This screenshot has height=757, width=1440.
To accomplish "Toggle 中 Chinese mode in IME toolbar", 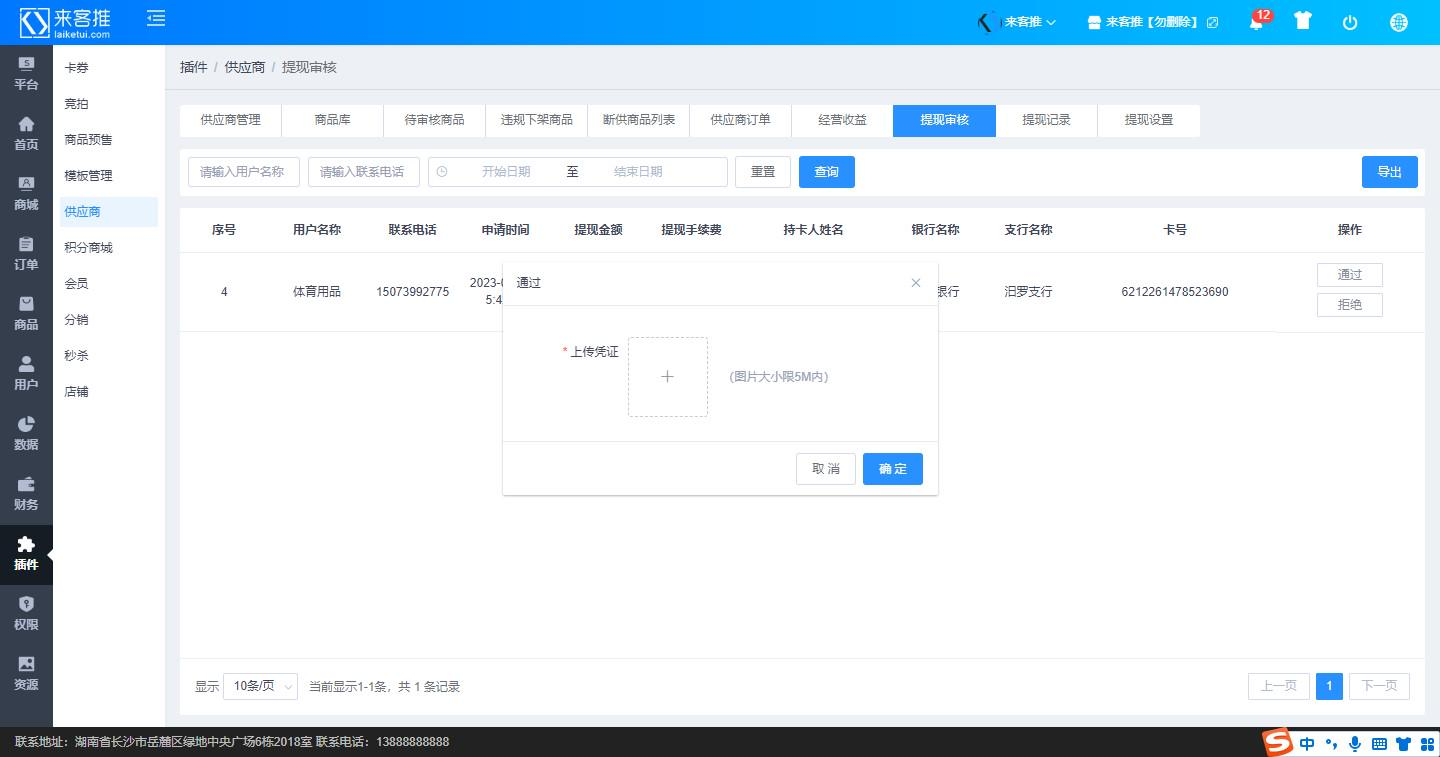I will pos(1307,743).
